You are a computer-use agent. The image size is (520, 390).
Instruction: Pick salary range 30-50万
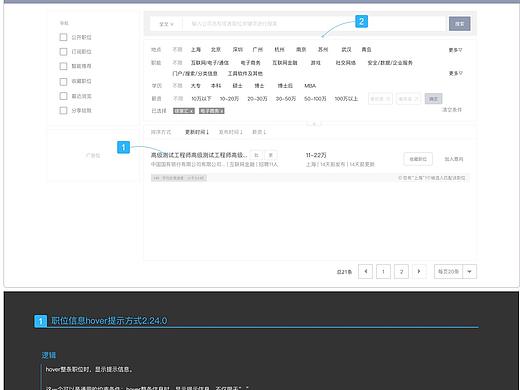(286, 99)
